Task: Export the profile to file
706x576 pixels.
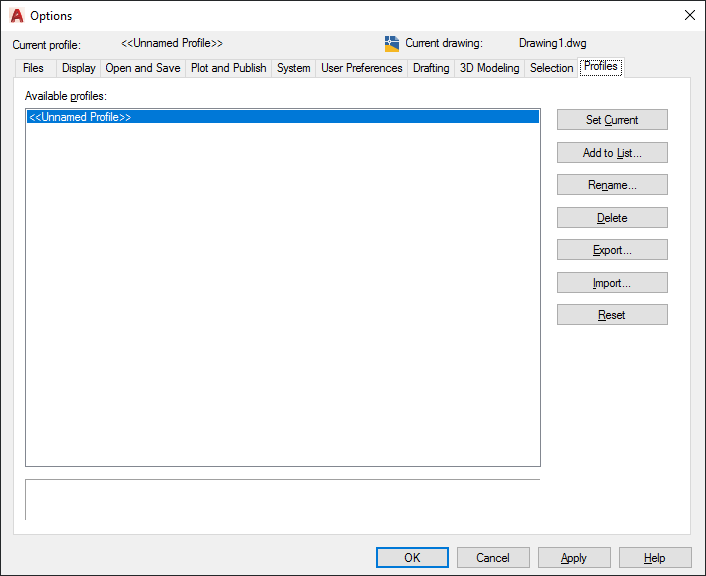Action: (x=612, y=250)
